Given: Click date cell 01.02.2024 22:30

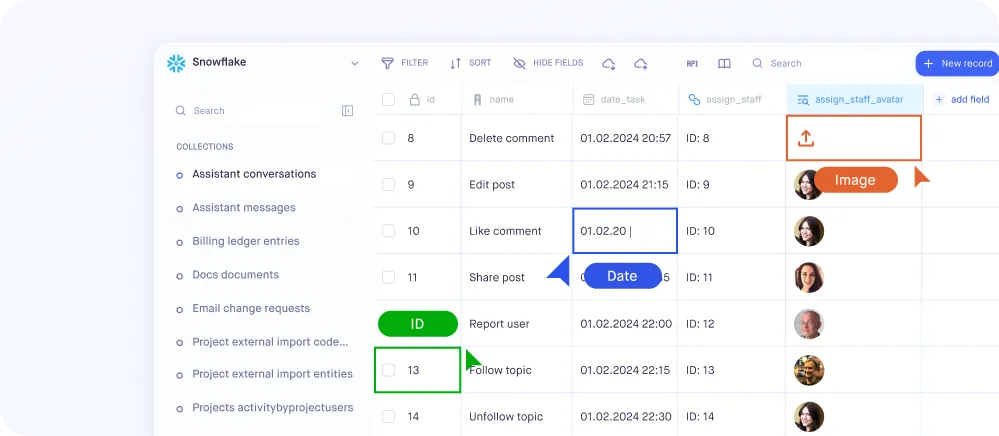Looking at the screenshot, I should pyautogui.click(x=626, y=416).
